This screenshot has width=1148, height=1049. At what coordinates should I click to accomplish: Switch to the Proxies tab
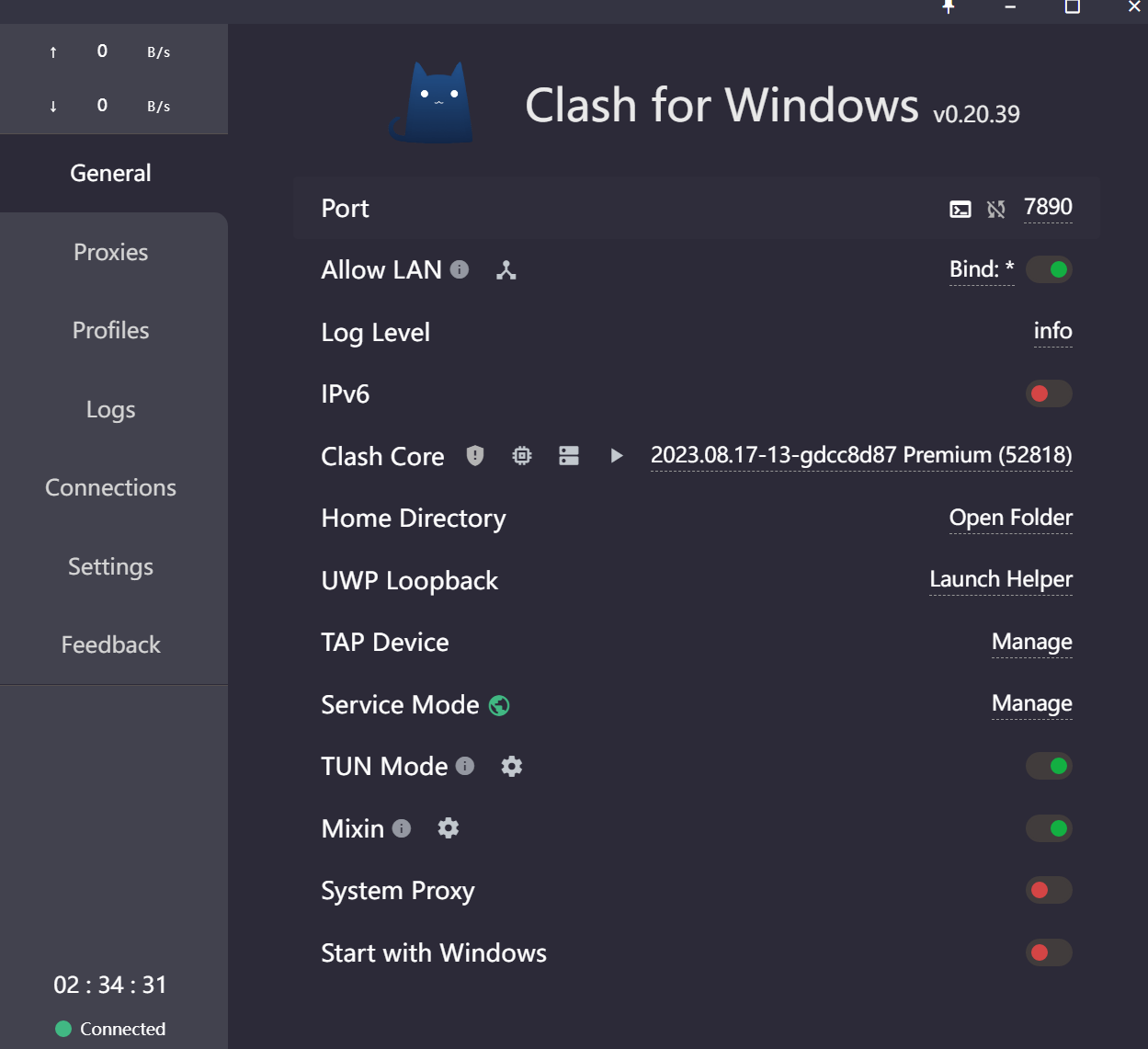[111, 252]
